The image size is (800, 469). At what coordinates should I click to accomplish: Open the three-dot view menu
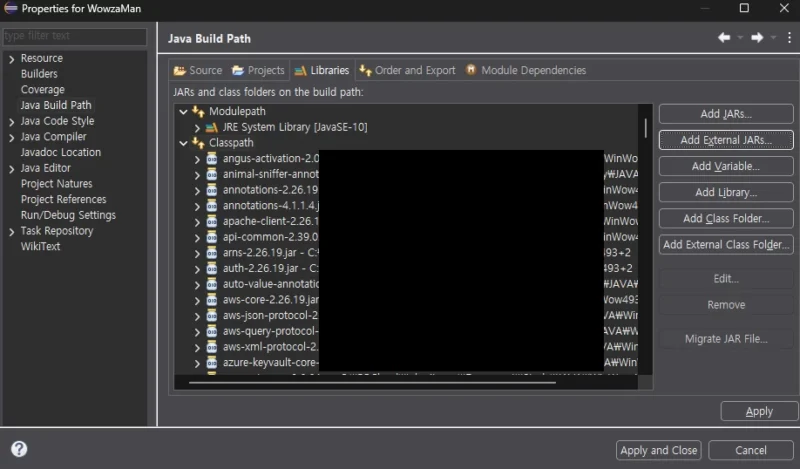pyautogui.click(x=789, y=38)
